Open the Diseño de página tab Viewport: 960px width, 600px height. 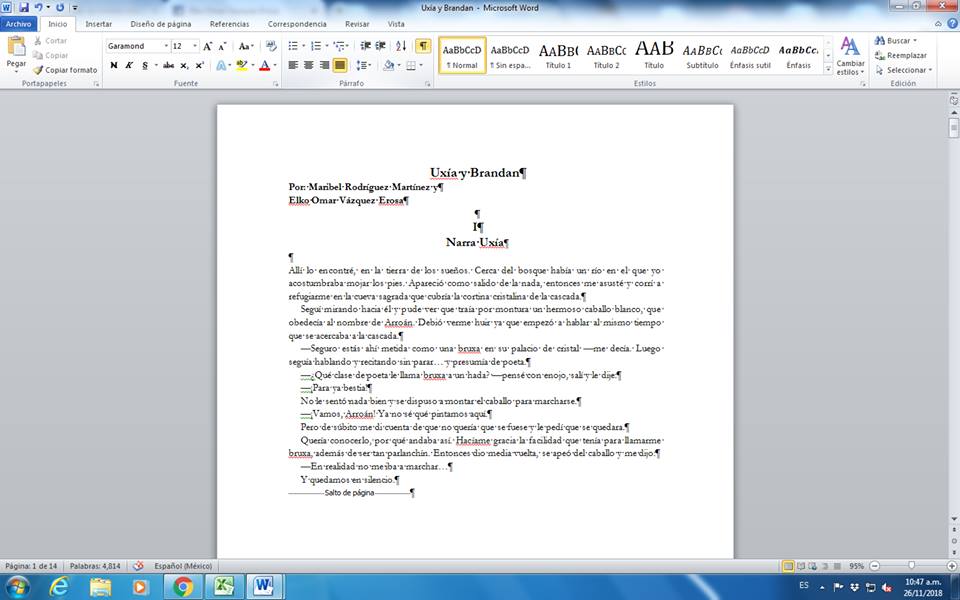point(161,23)
